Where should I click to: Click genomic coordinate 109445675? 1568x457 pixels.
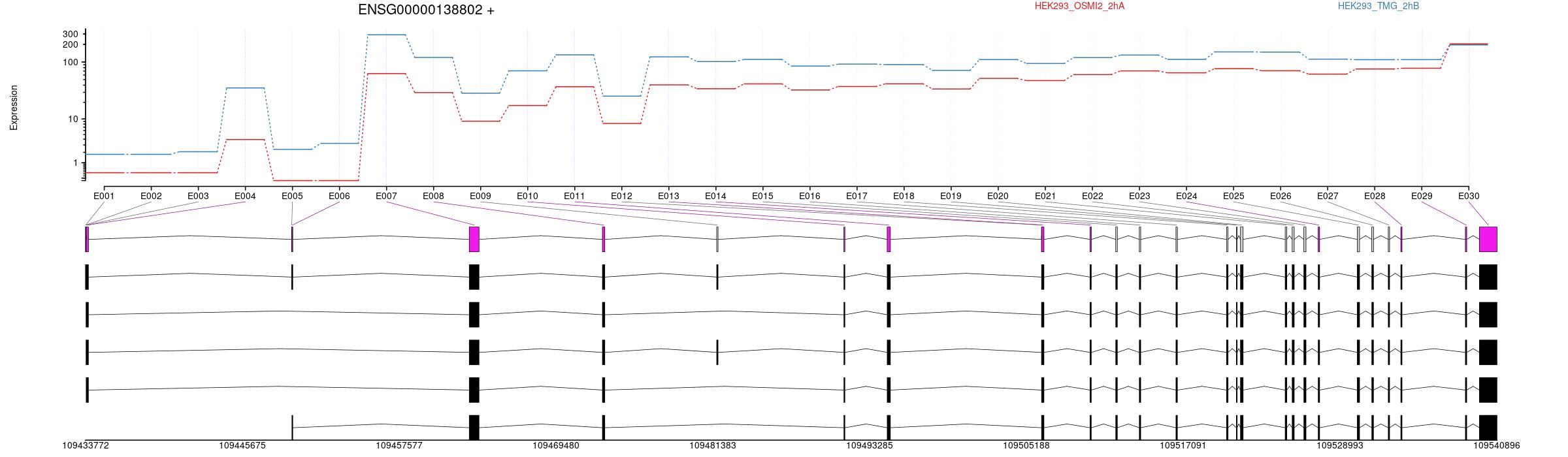pos(242,446)
